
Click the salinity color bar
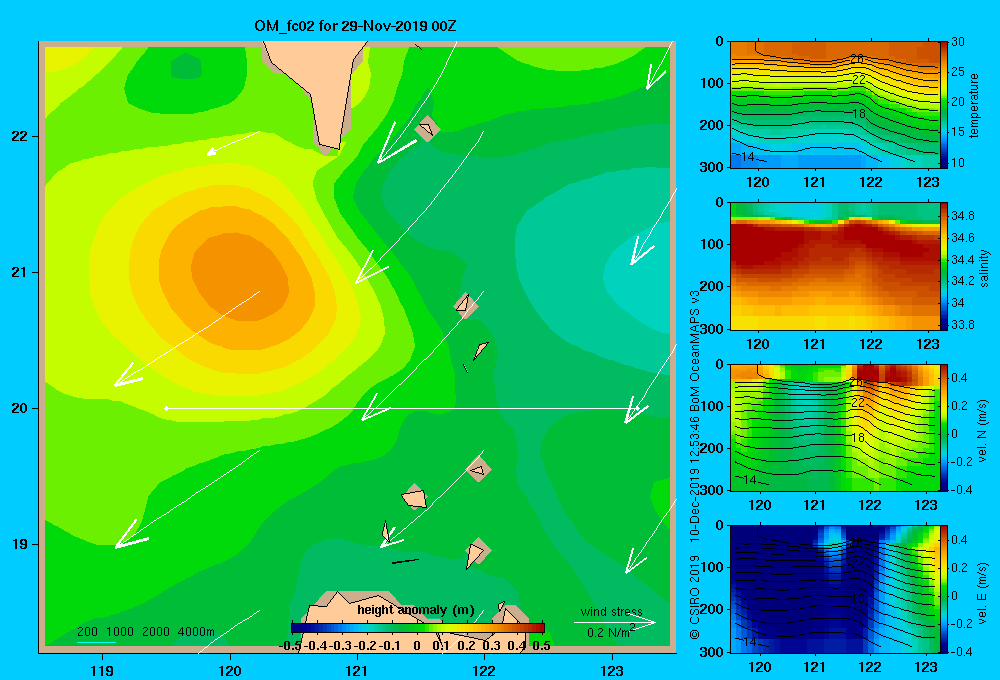coord(944,266)
